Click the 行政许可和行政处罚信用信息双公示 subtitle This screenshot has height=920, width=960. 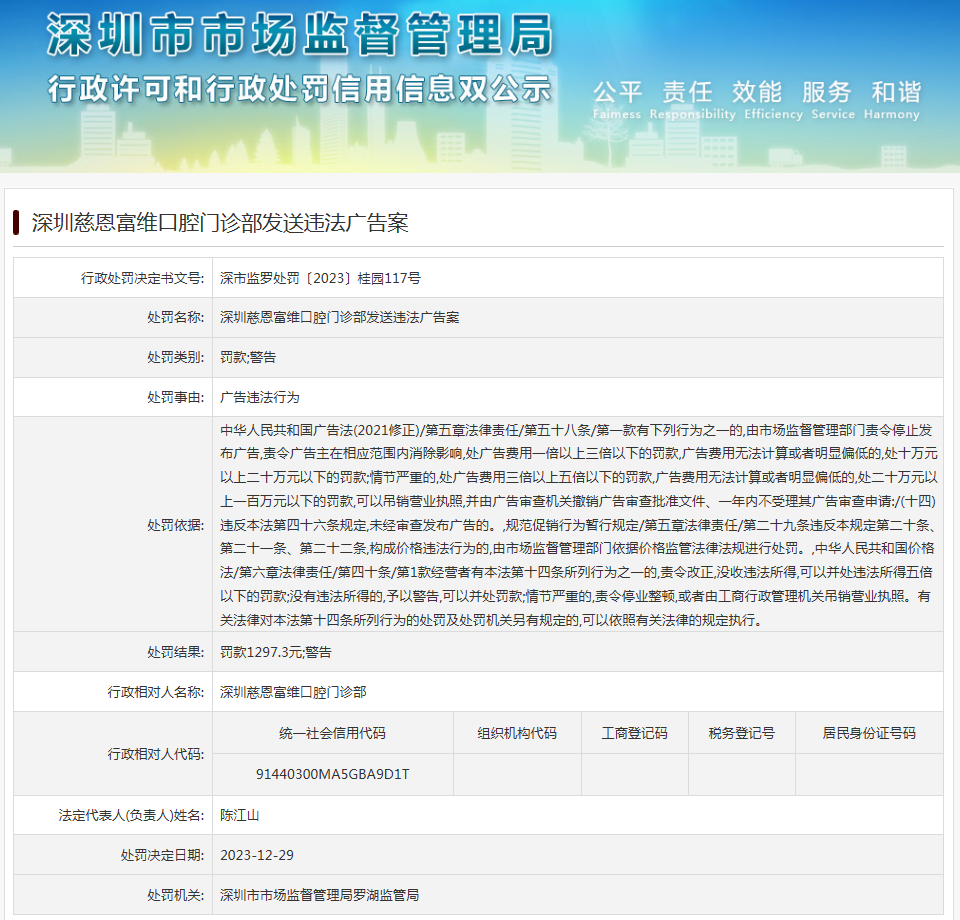click(x=300, y=89)
